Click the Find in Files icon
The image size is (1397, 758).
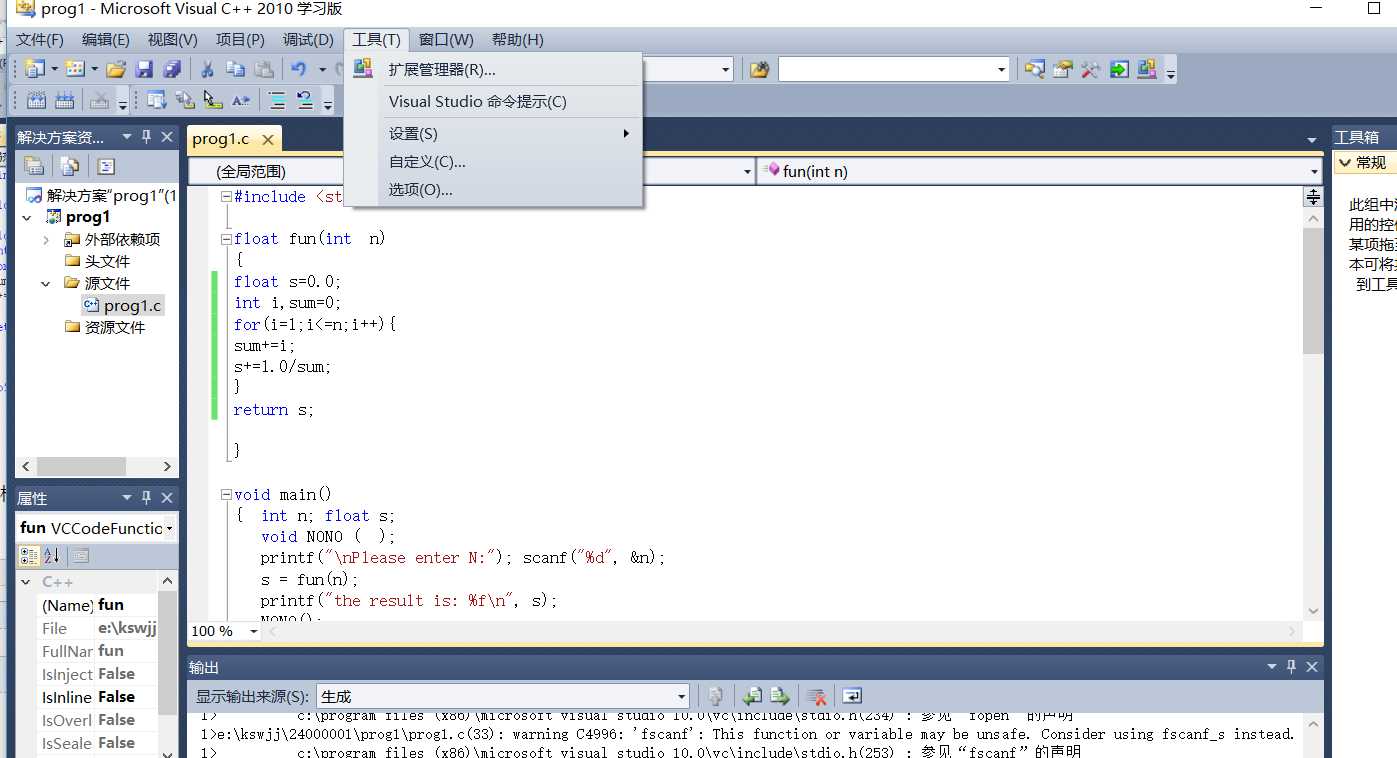760,69
